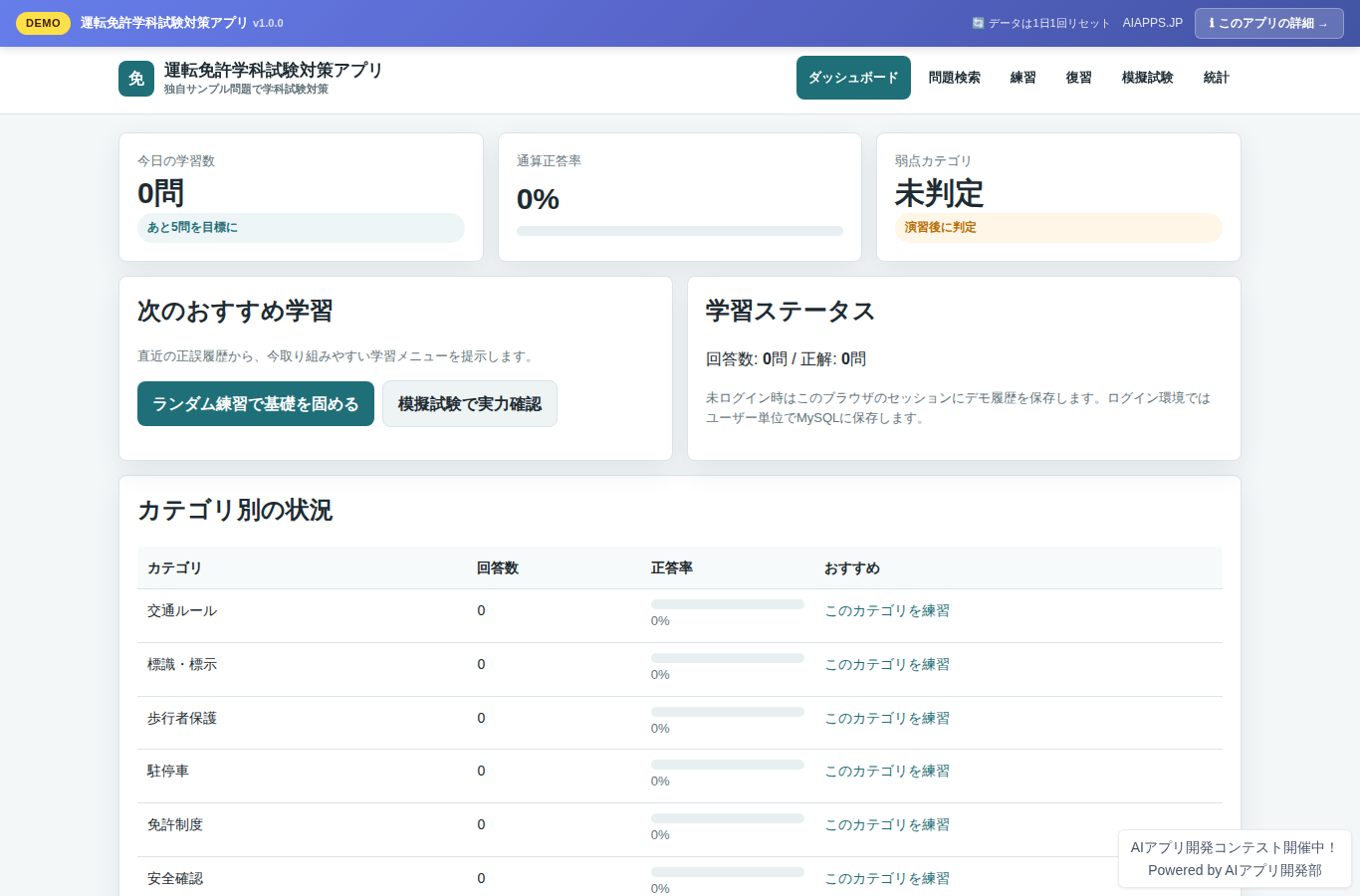The image size is (1360, 896).
Task: Click このアプリの詳細 button
Action: 1269,23
